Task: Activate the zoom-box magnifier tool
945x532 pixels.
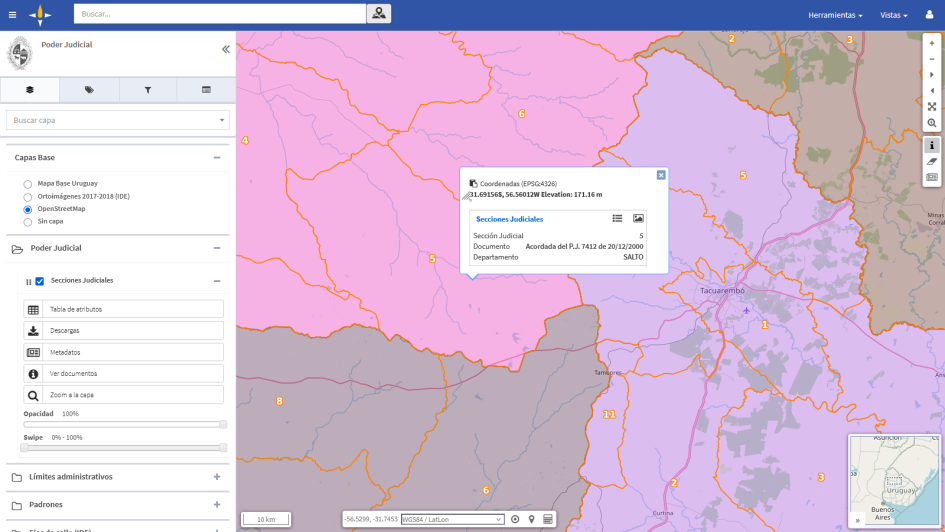Action: (x=932, y=123)
